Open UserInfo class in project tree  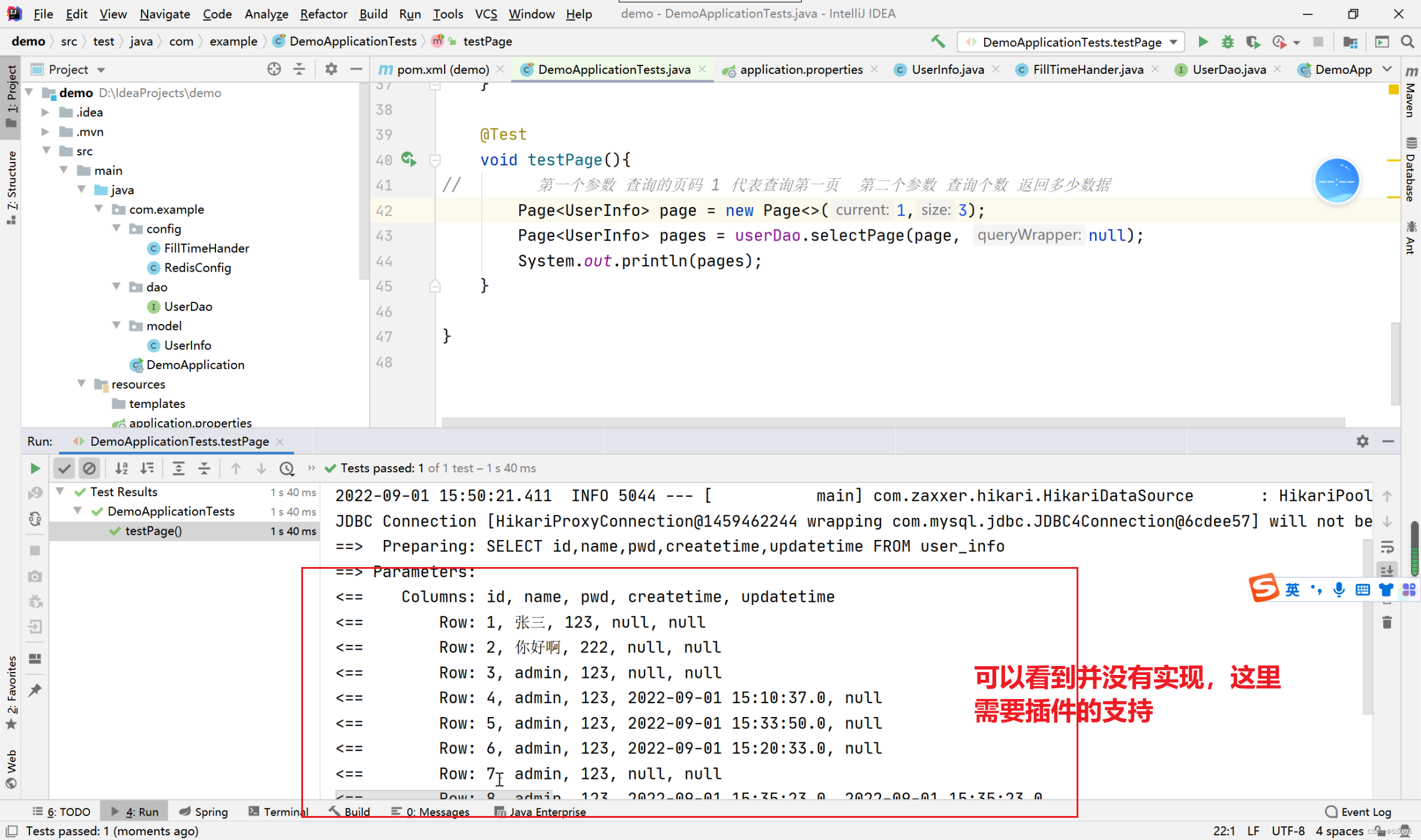point(187,345)
